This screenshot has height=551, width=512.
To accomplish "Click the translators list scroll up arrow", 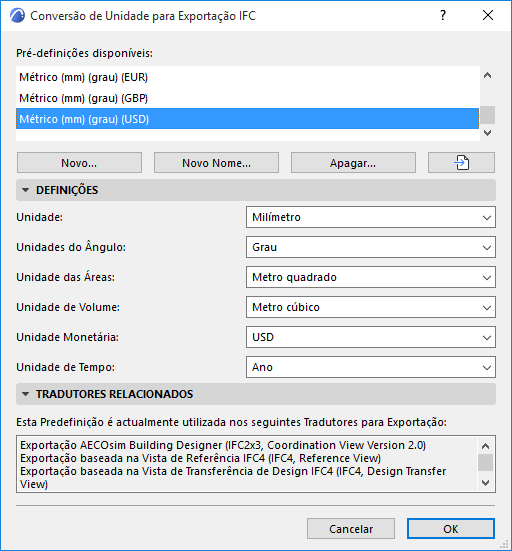I will [486, 446].
